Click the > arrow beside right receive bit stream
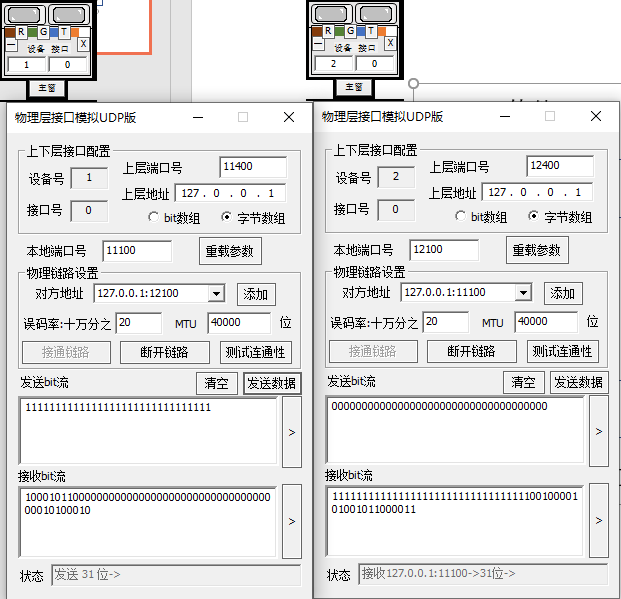The width and height of the screenshot is (621, 599). (x=599, y=520)
